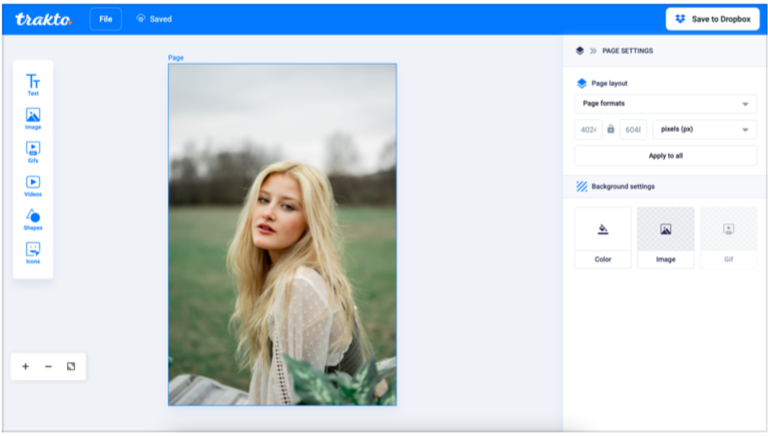Open the File menu
768x436 pixels.
pos(105,19)
